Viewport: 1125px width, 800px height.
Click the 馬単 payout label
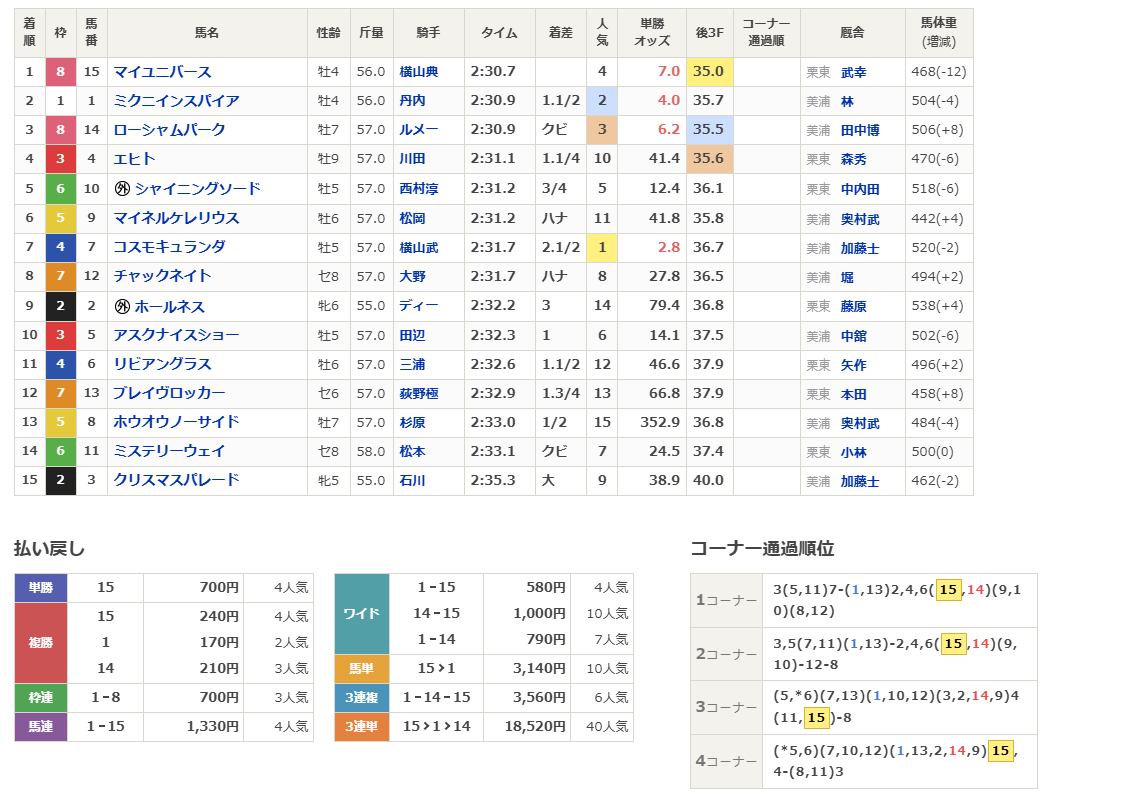(x=362, y=669)
